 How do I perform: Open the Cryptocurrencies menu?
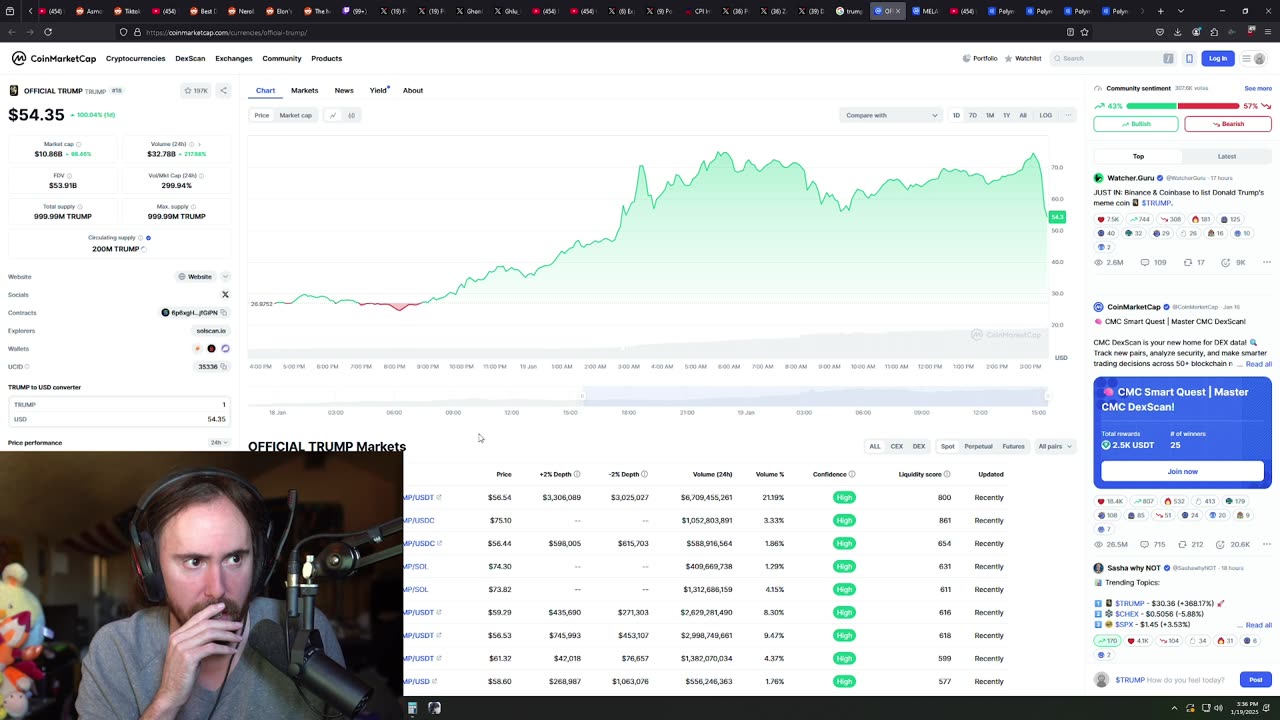coord(135,58)
